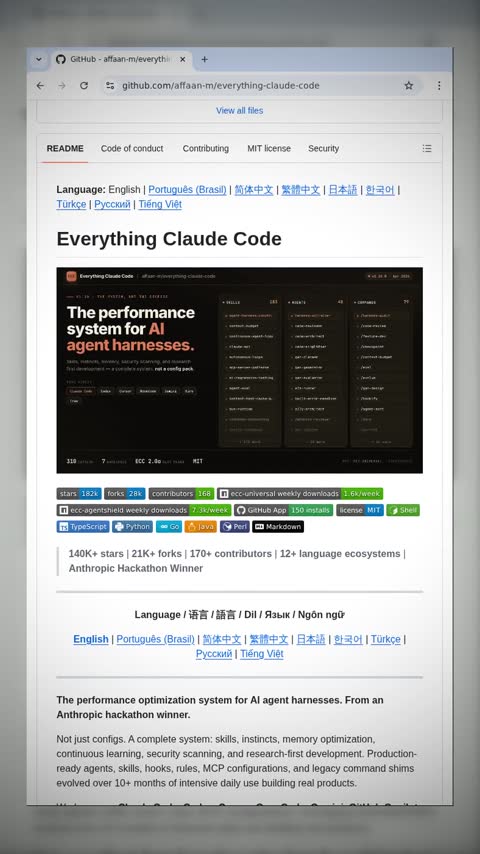This screenshot has width=480, height=854.
Task: Click the browser back arrow
Action: pyautogui.click(x=40, y=86)
